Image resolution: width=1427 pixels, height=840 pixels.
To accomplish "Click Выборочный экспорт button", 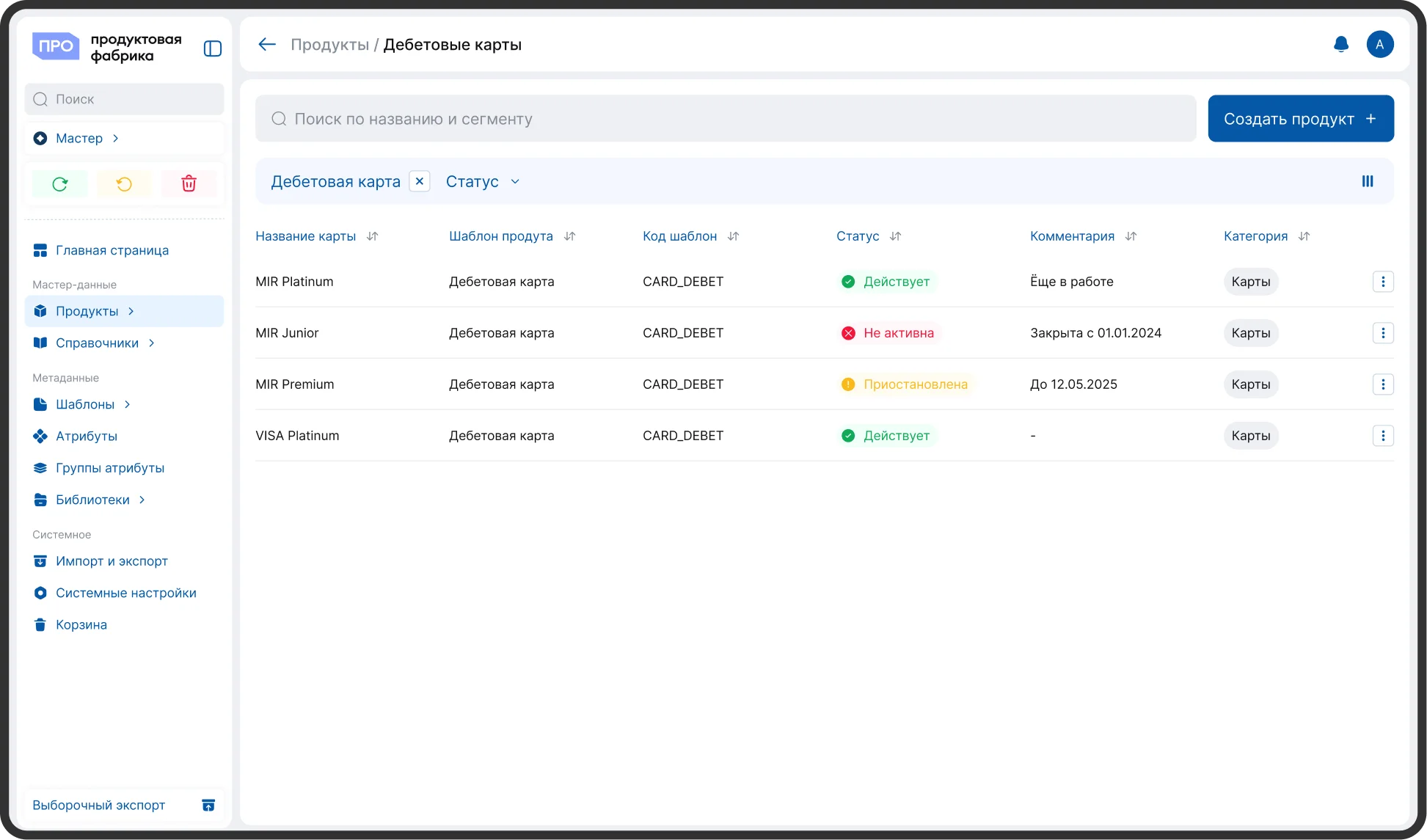I will (124, 806).
